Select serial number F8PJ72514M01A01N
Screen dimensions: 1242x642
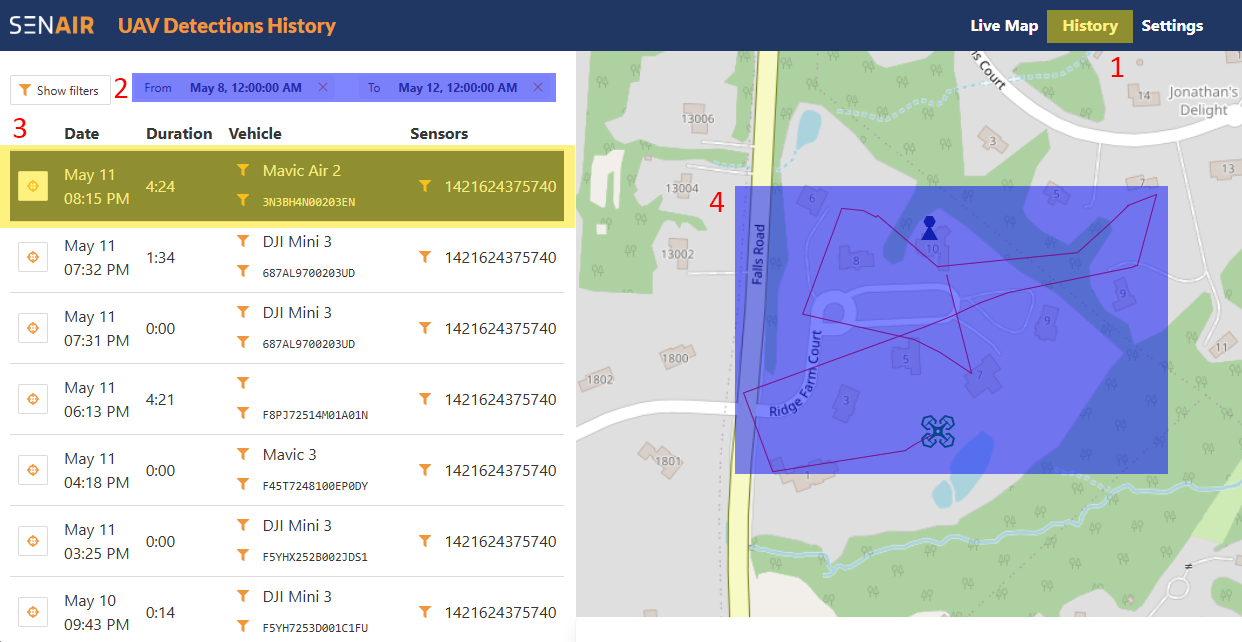(x=315, y=415)
